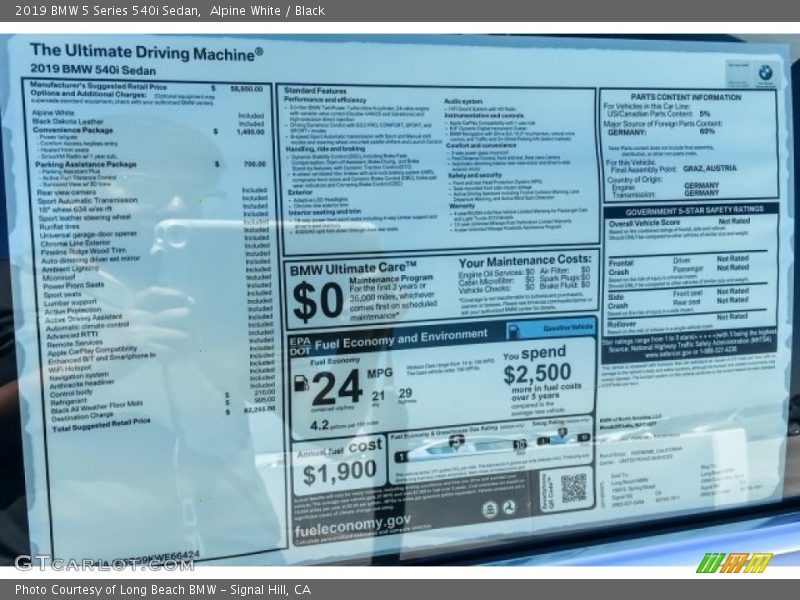
Task: Click the '$2,500' fuel cost figure
Action: 537,374
